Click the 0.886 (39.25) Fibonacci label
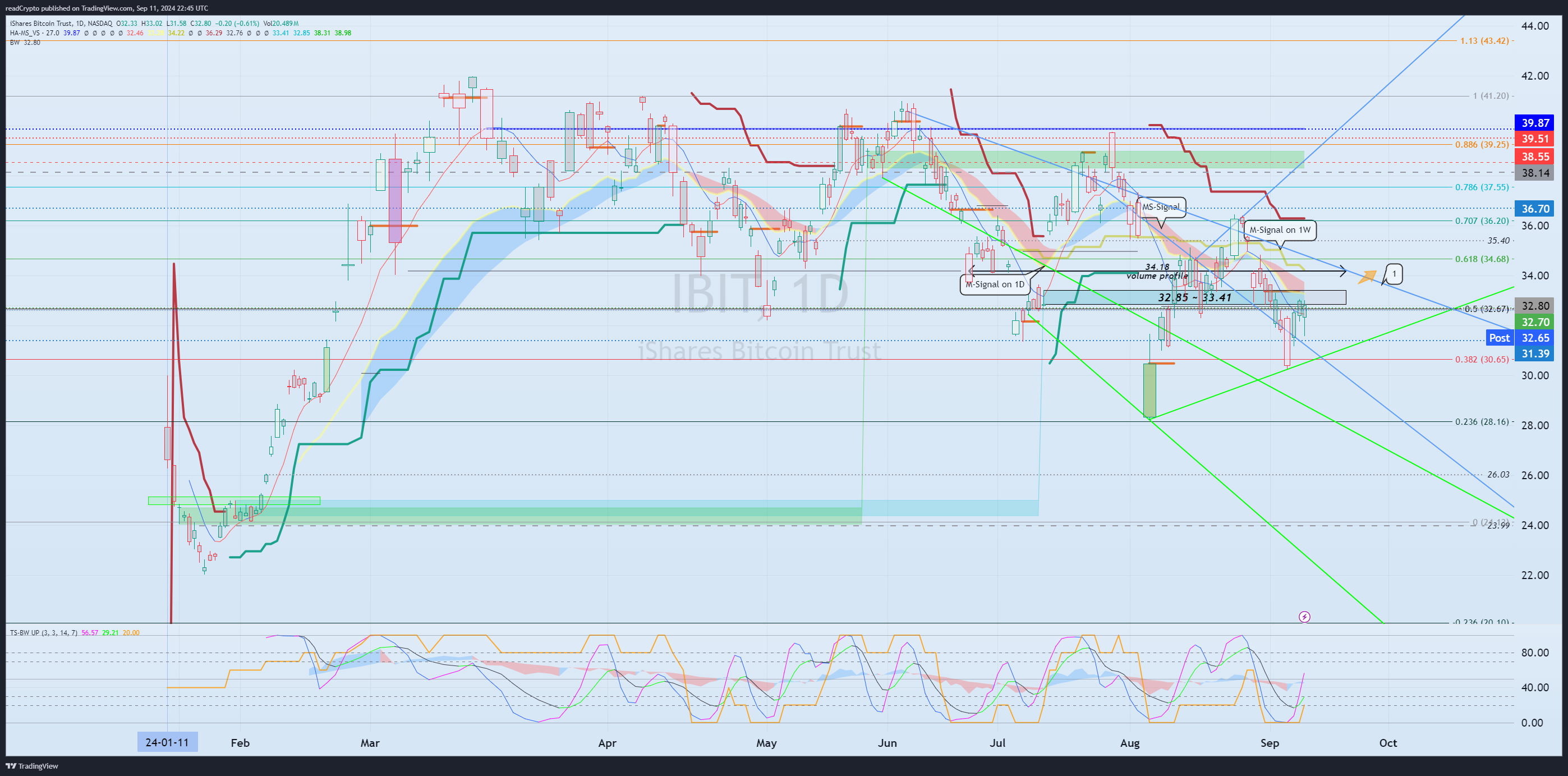Screen dimensions: 1568x776 point(1482,145)
